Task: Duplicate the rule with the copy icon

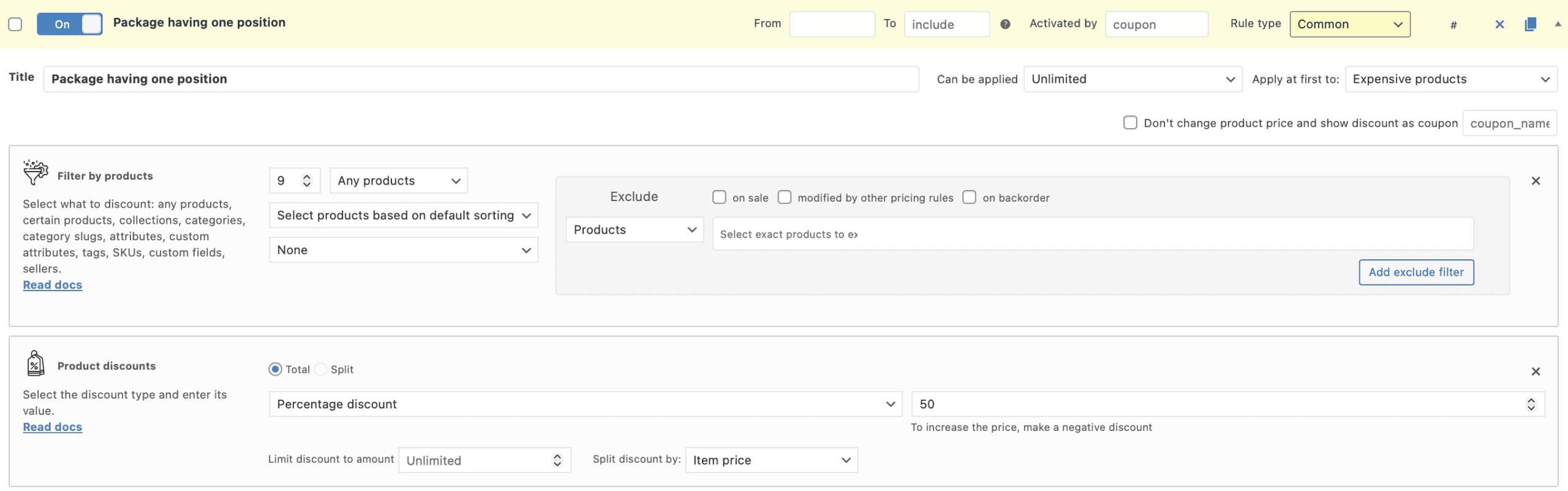Action: (1530, 25)
